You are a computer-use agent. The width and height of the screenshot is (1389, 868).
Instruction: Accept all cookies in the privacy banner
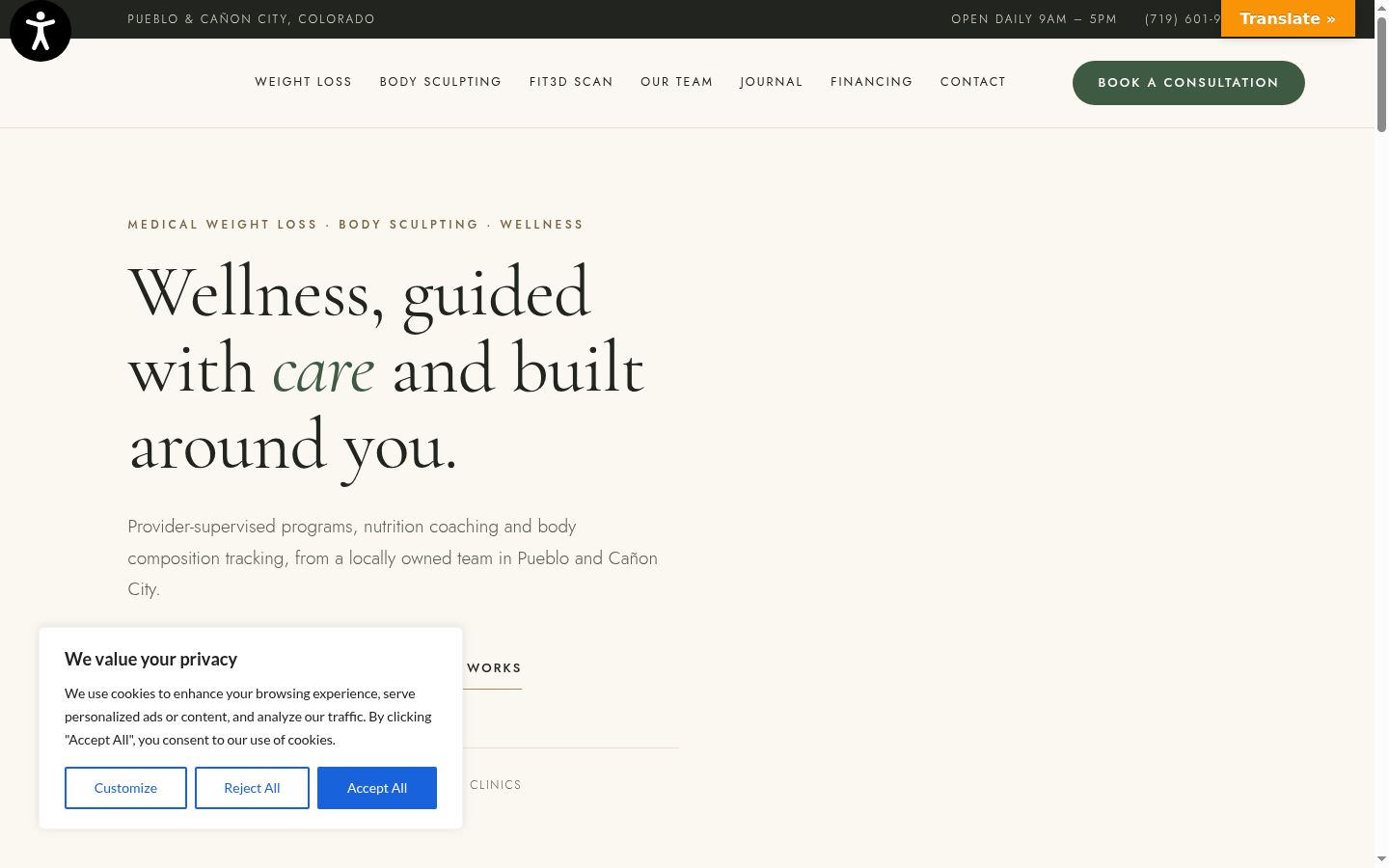coord(377,788)
